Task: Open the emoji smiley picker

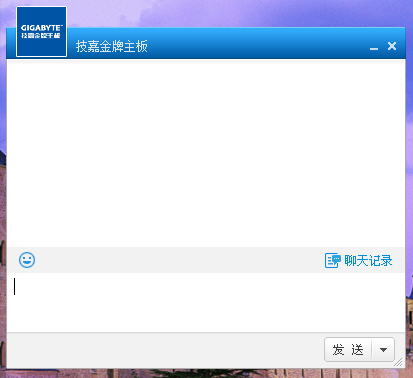Action: [27, 260]
